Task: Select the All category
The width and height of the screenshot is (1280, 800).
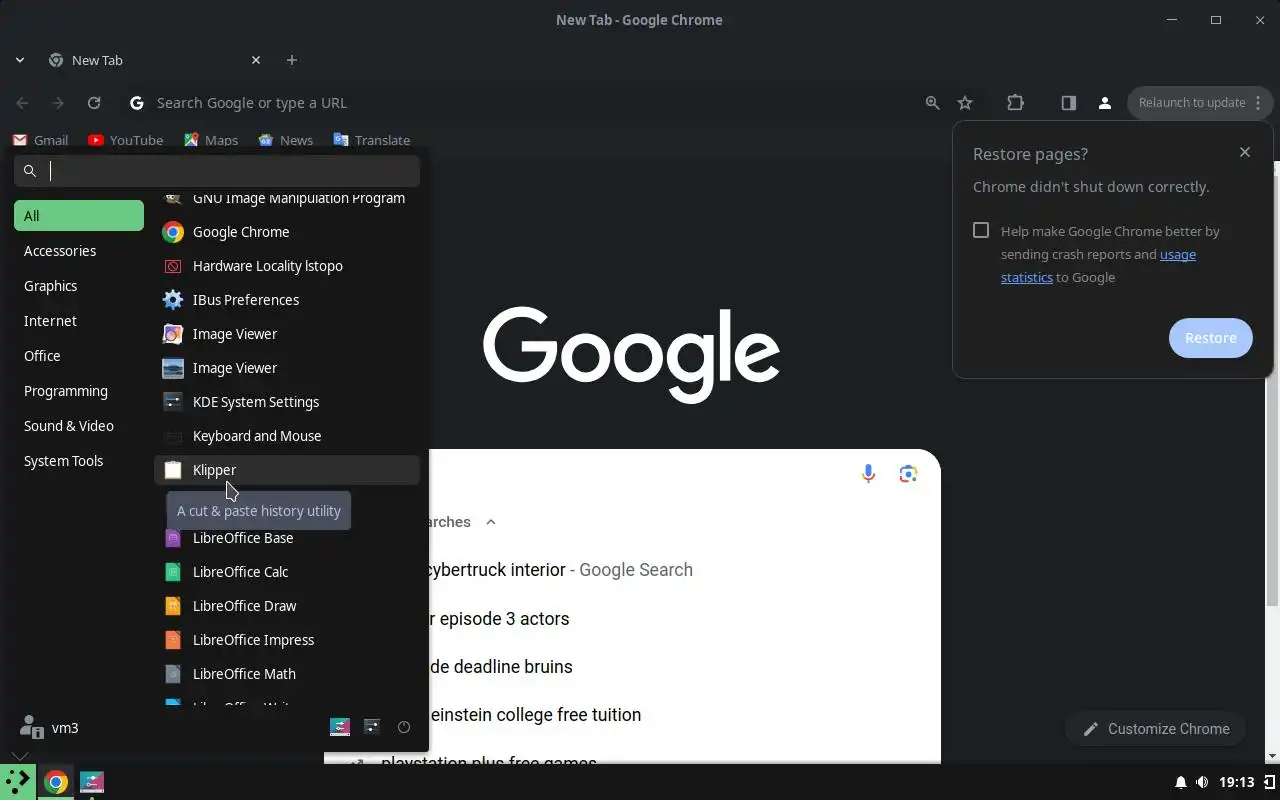Action: click(x=79, y=216)
